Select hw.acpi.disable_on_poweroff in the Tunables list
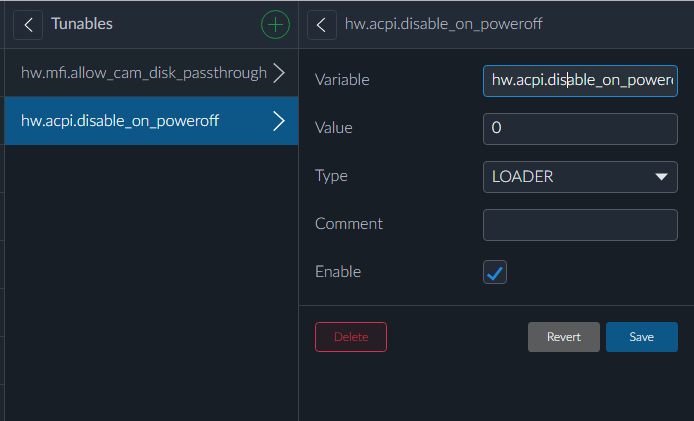The width and height of the screenshot is (694, 421). click(x=120, y=121)
